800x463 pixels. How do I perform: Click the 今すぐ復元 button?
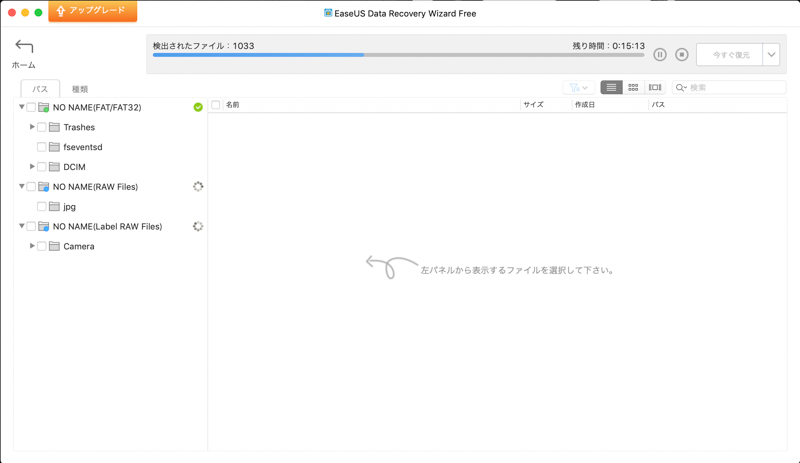tap(730, 55)
